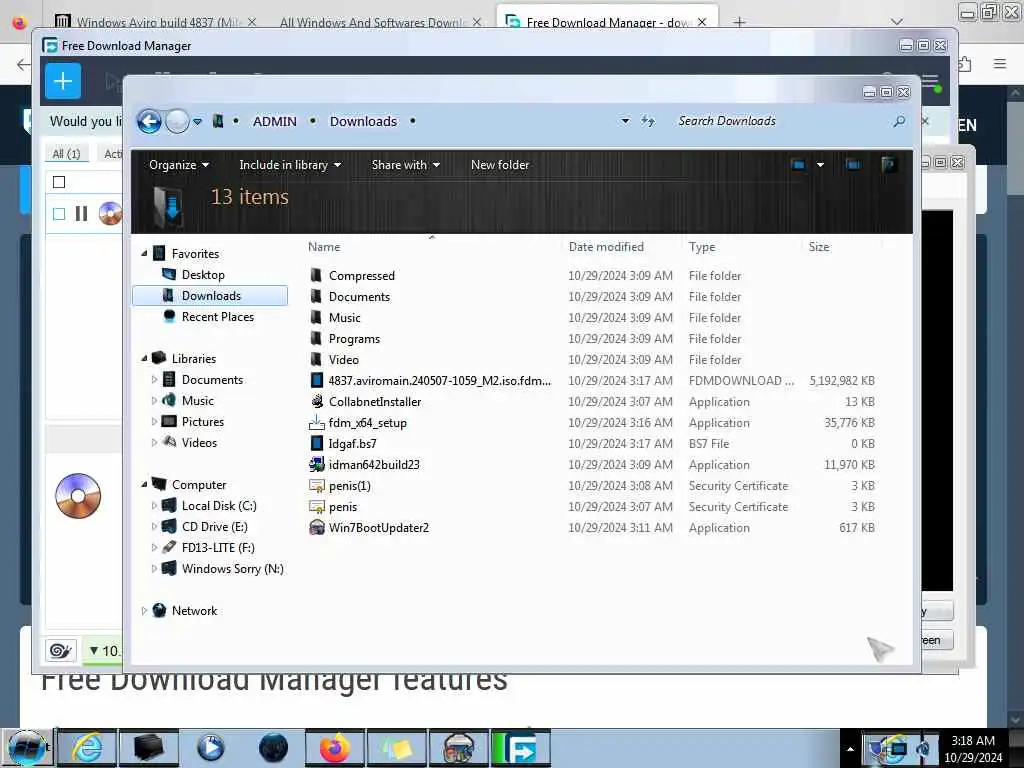
Task: Select Desktop in Favorites
Action: (x=202, y=275)
